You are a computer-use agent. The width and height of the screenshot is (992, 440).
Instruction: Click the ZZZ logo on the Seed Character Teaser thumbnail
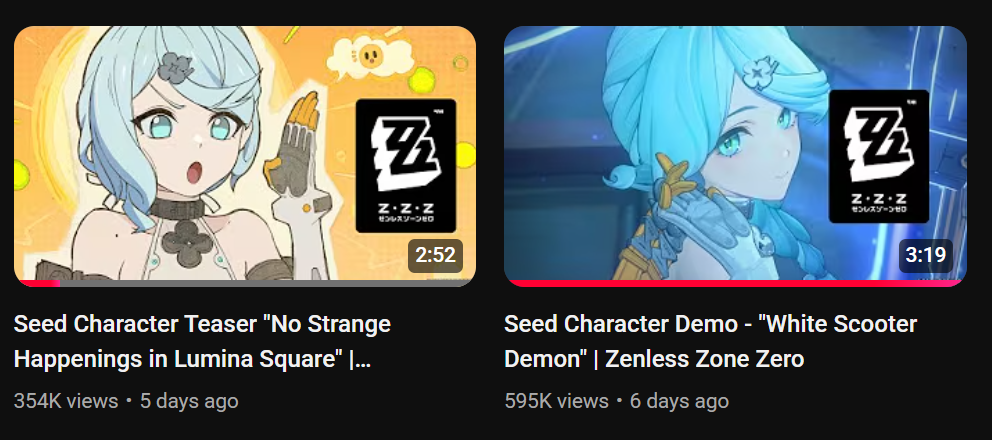[x=406, y=165]
